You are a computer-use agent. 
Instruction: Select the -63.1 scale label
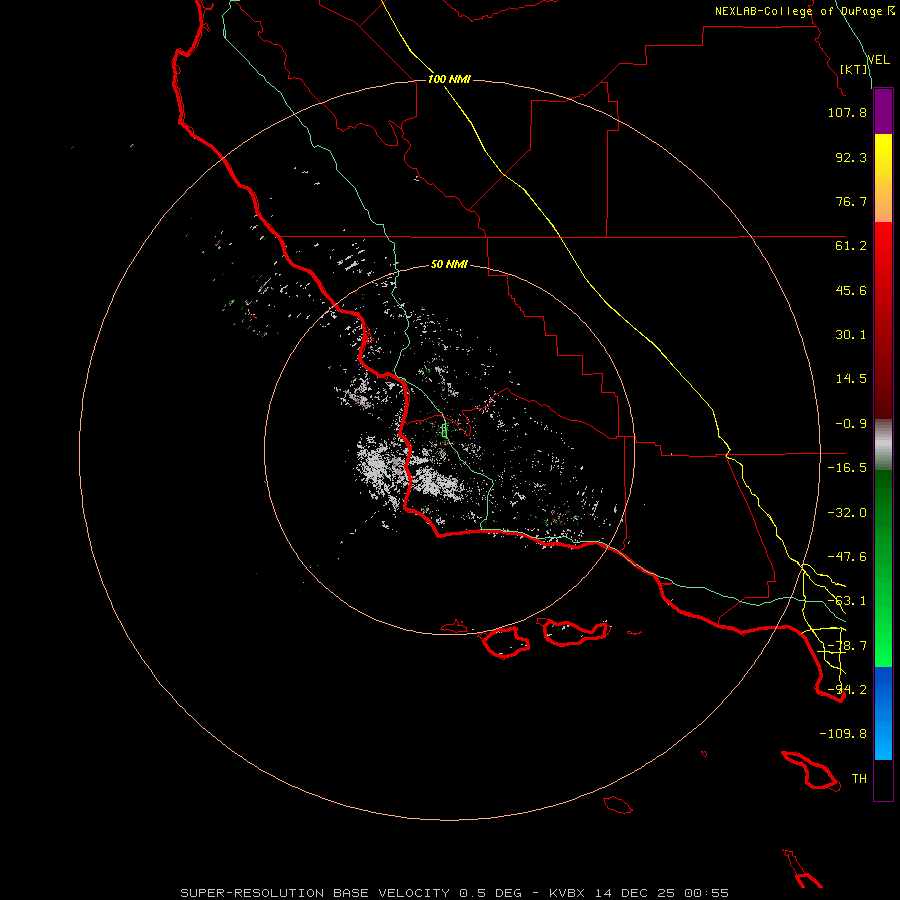point(847,601)
